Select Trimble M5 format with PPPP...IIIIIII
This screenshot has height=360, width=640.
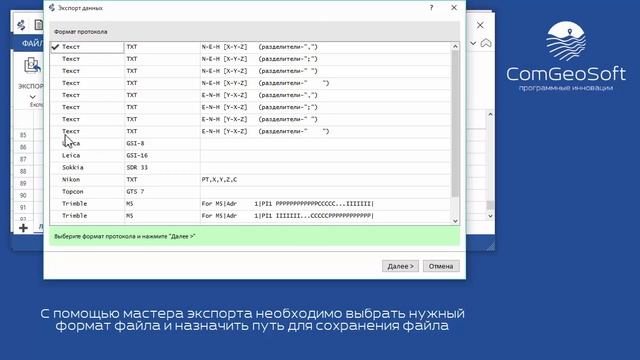point(250,204)
